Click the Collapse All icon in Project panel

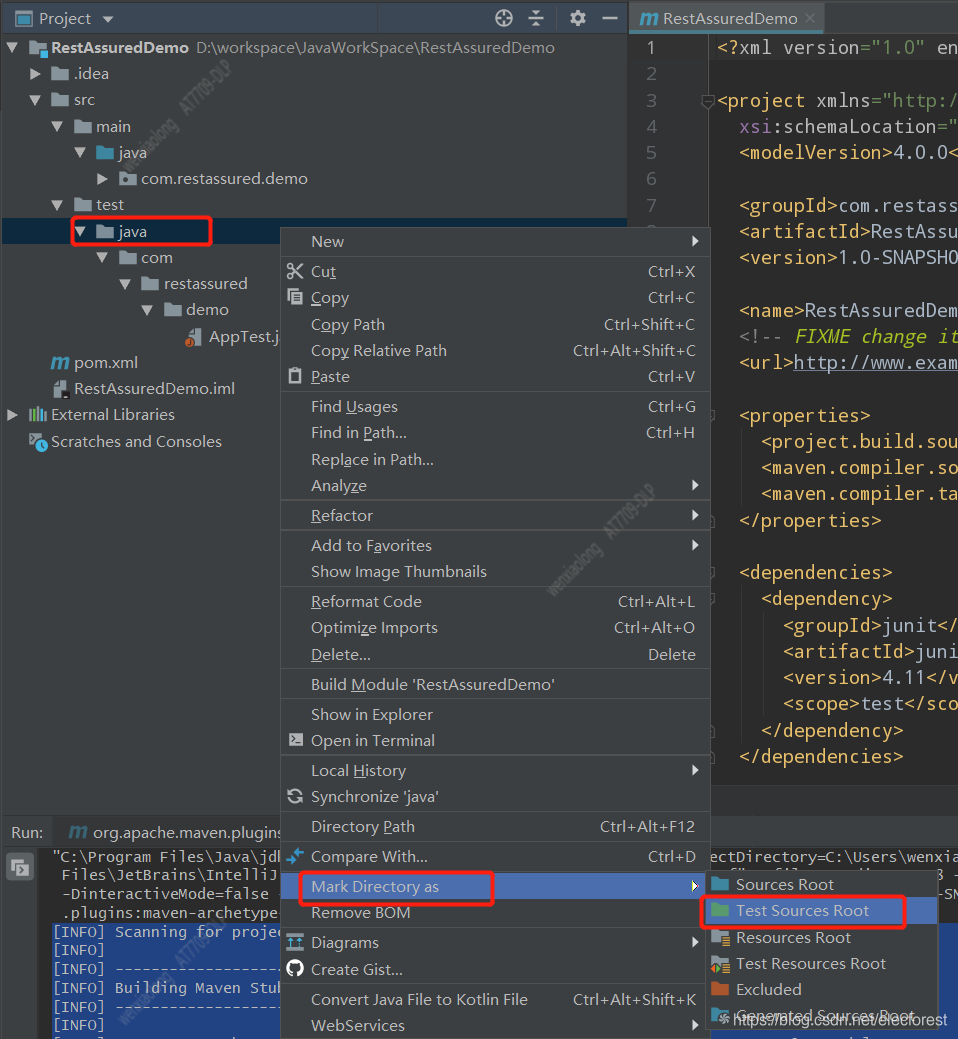pyautogui.click(x=536, y=19)
